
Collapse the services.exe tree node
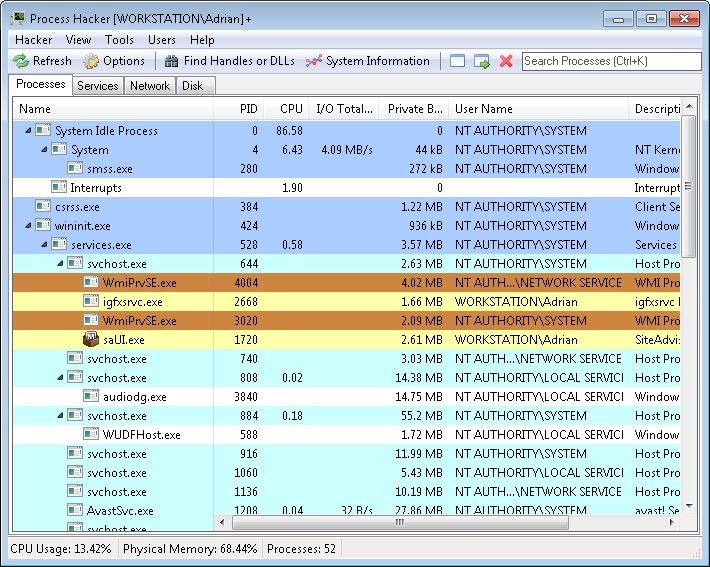(x=44, y=244)
